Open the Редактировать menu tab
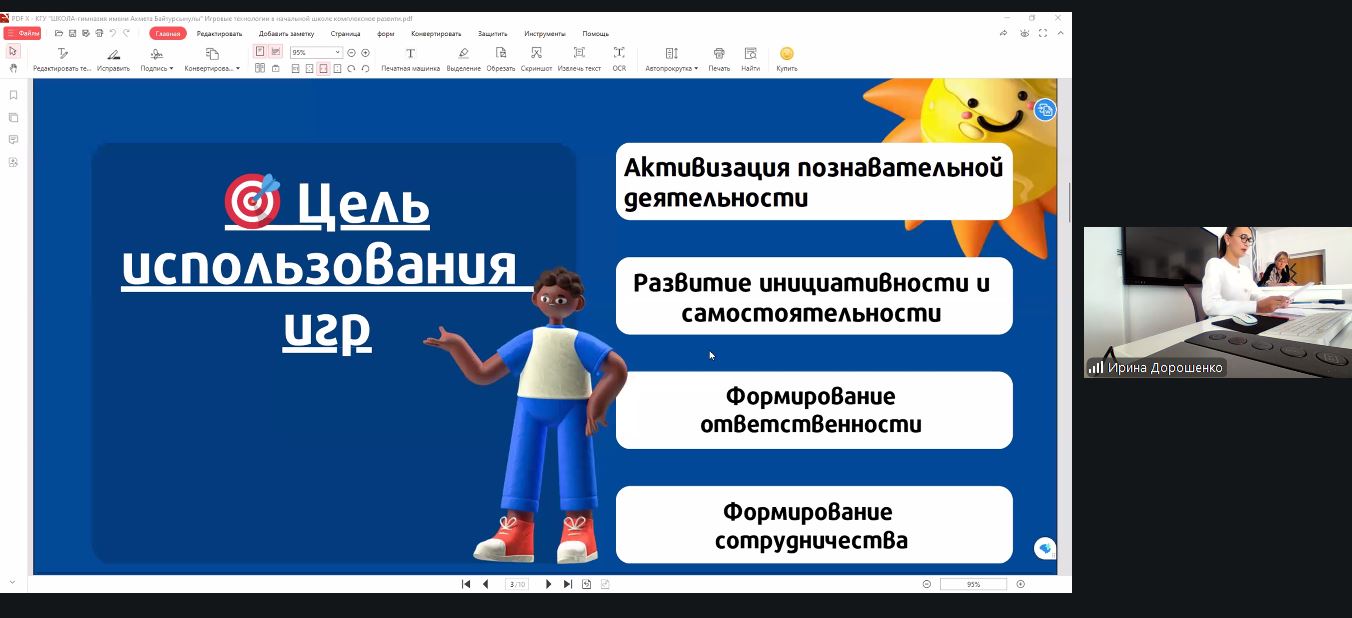This screenshot has width=1352, height=618. pyautogui.click(x=219, y=33)
